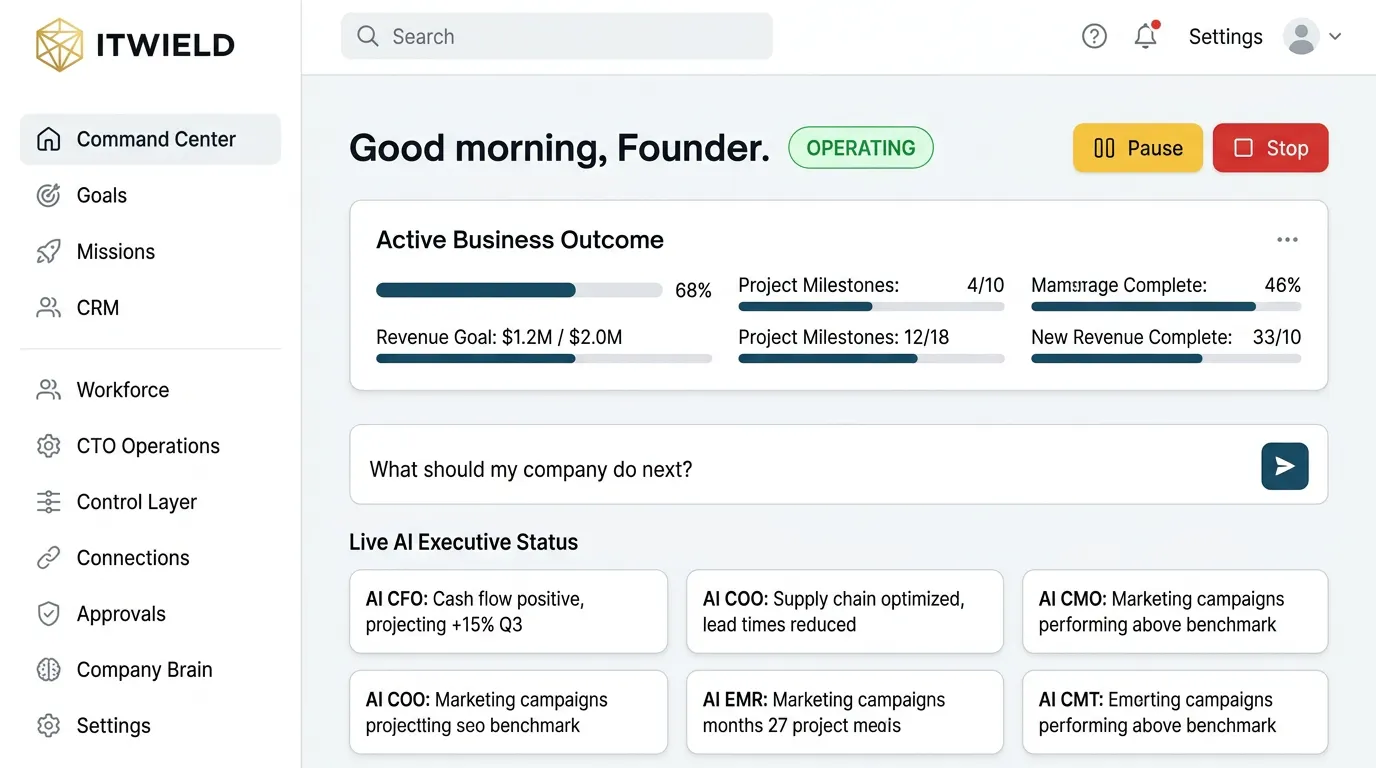Stop the company operations
Image resolution: width=1376 pixels, height=768 pixels.
pyautogui.click(x=1271, y=148)
